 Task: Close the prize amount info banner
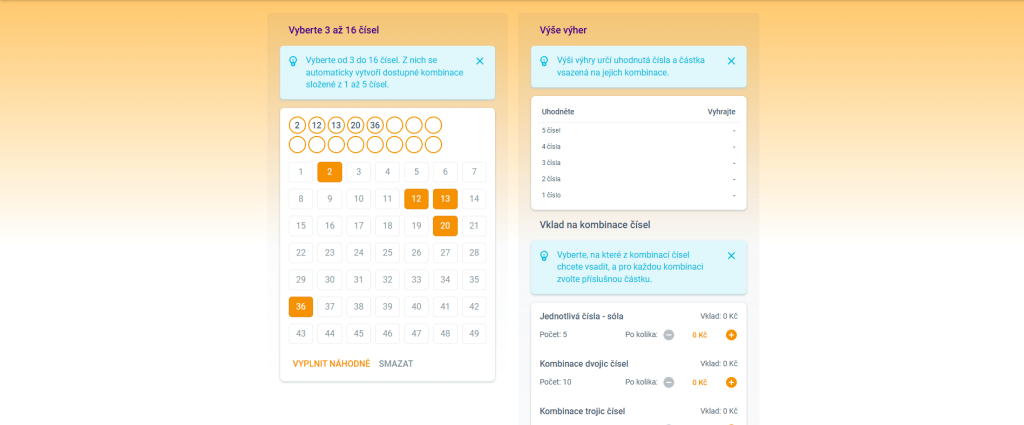point(731,61)
